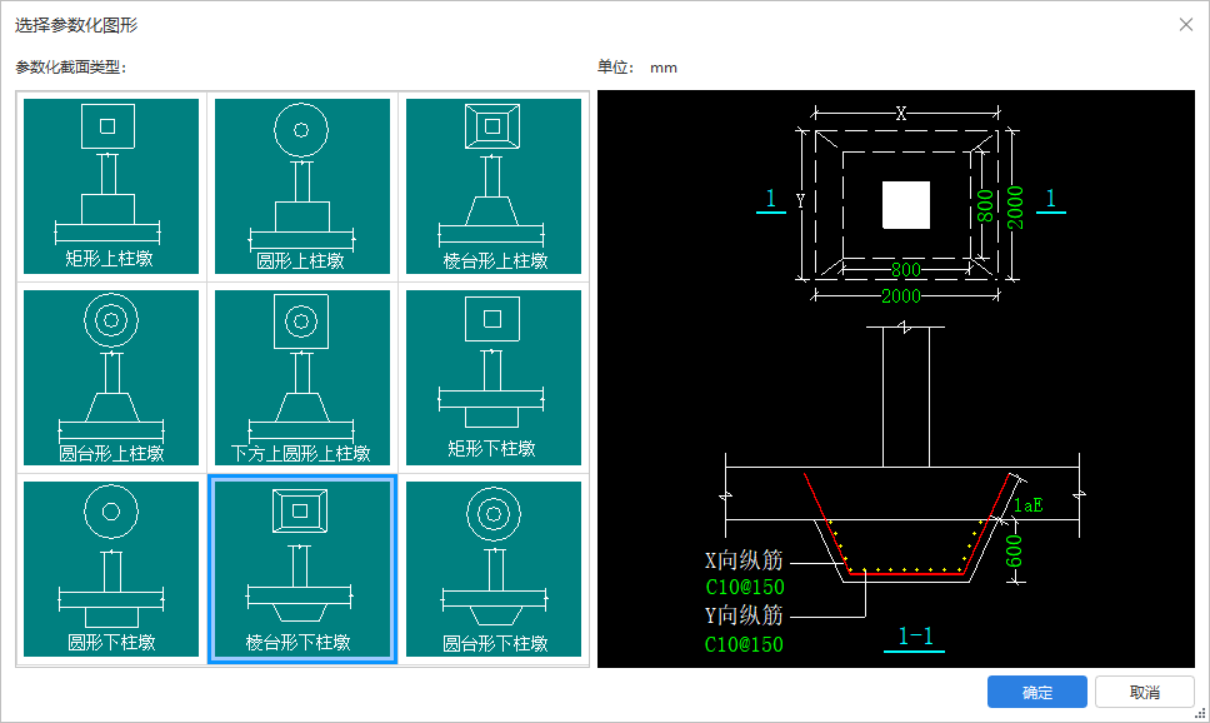
Task: Edit Y向纵筋 rebar value C10@150
Action: (744, 644)
